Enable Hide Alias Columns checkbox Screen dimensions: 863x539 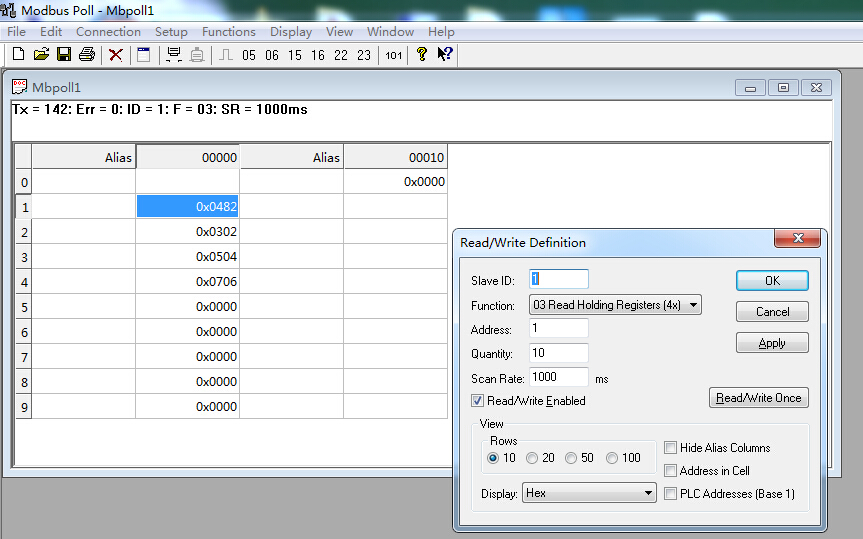coord(671,447)
